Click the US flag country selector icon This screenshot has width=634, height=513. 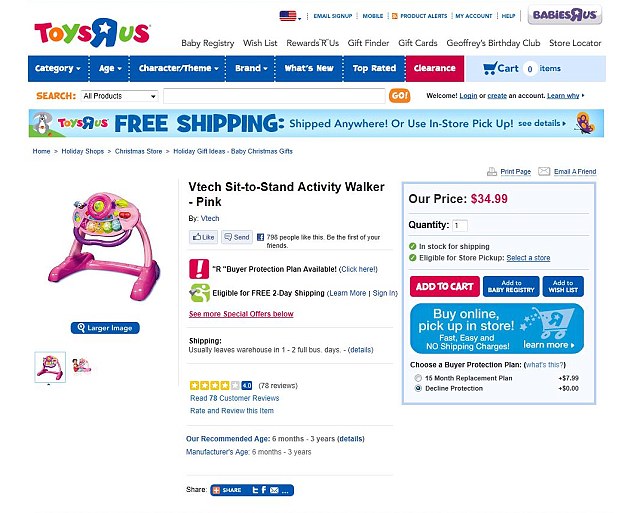(x=288, y=16)
